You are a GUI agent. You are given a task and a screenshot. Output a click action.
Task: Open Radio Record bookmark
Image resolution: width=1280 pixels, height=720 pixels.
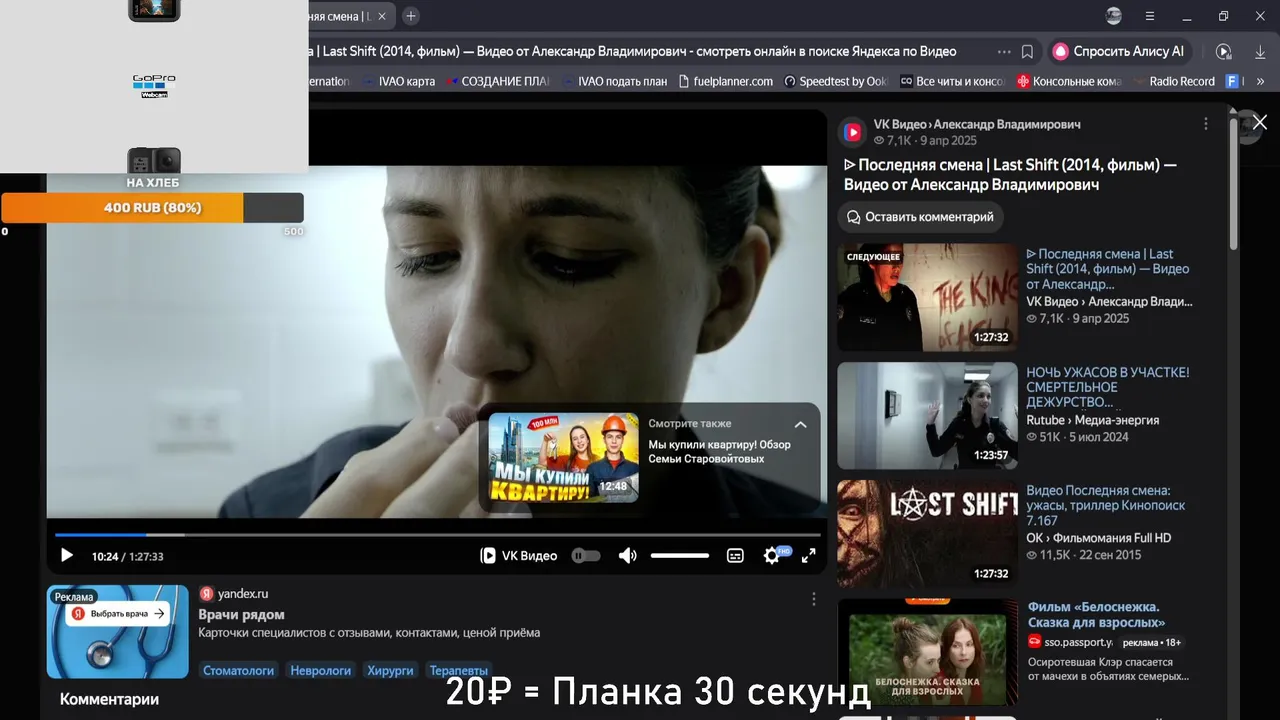pyautogui.click(x=1174, y=81)
